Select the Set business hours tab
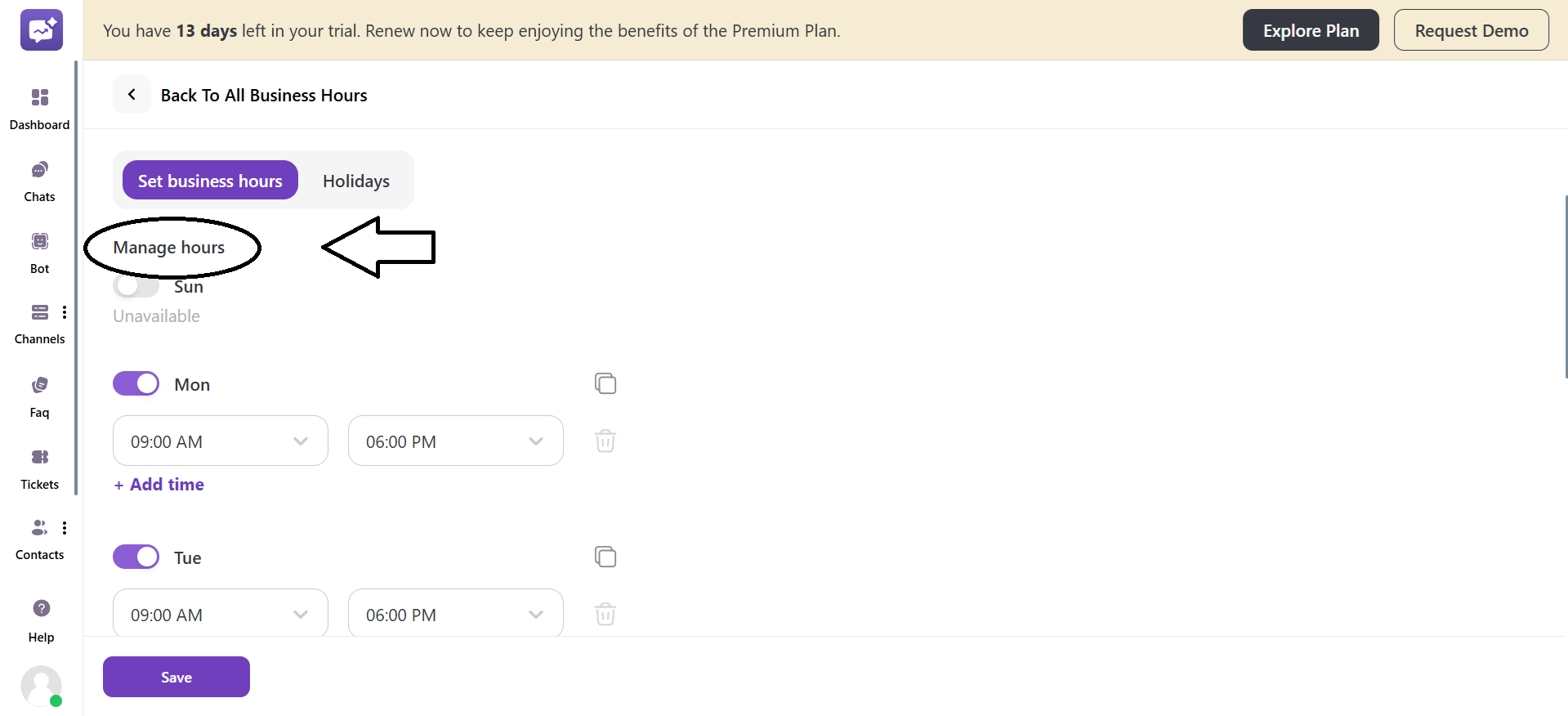 click(x=210, y=181)
